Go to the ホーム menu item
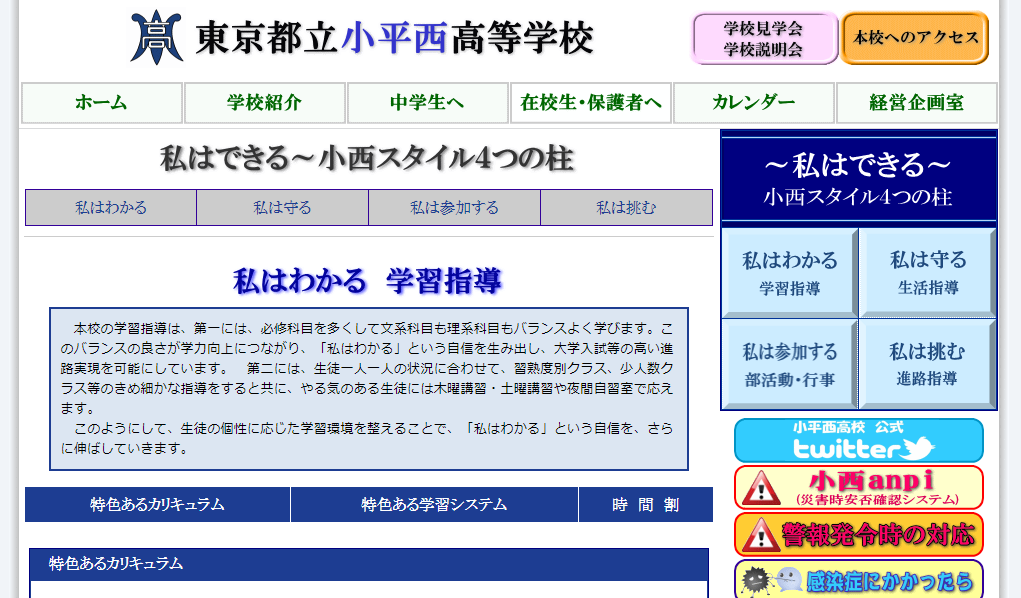Viewport: 1021px width, 598px height. [102, 103]
